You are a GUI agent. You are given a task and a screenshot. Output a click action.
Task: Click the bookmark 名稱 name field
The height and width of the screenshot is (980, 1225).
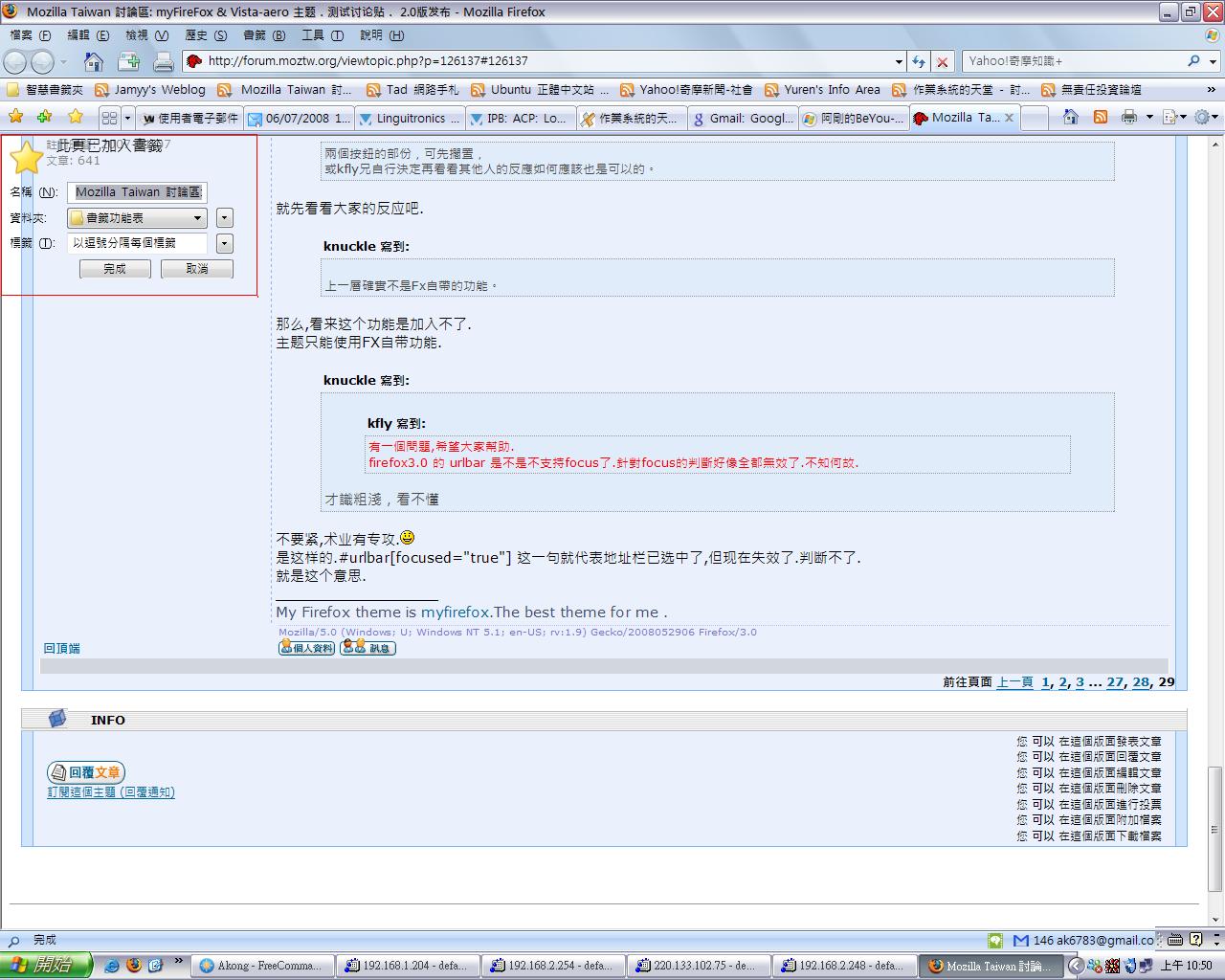pos(137,192)
